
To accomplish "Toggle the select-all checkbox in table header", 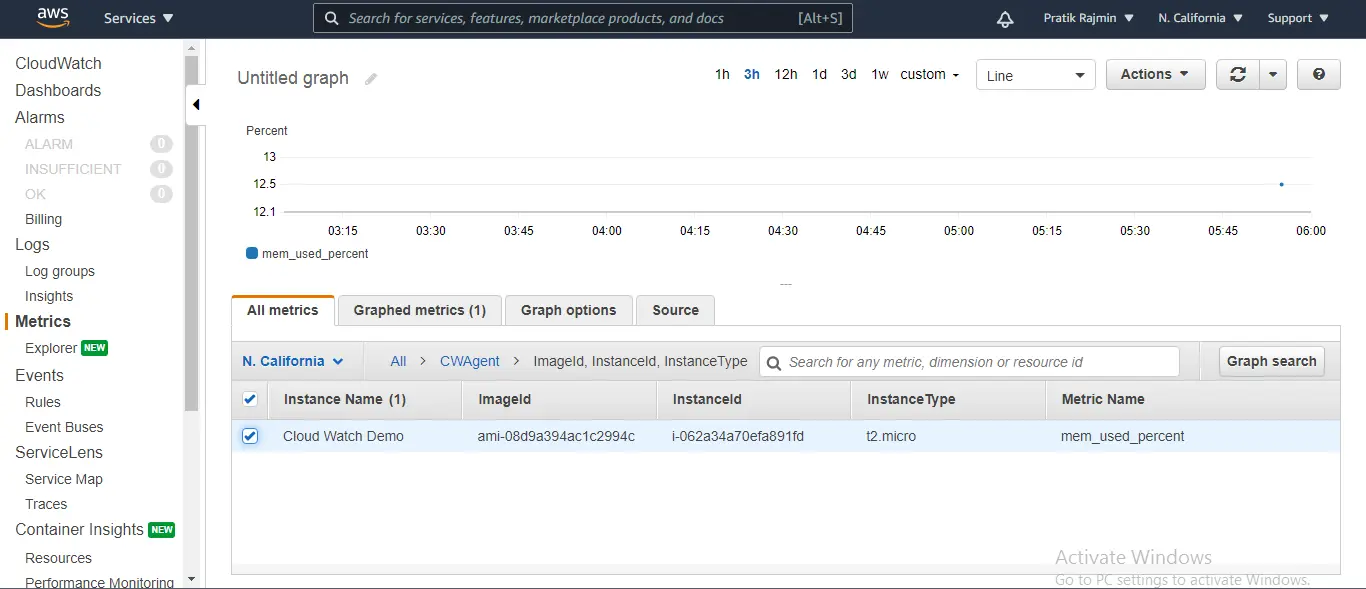I will (250, 399).
